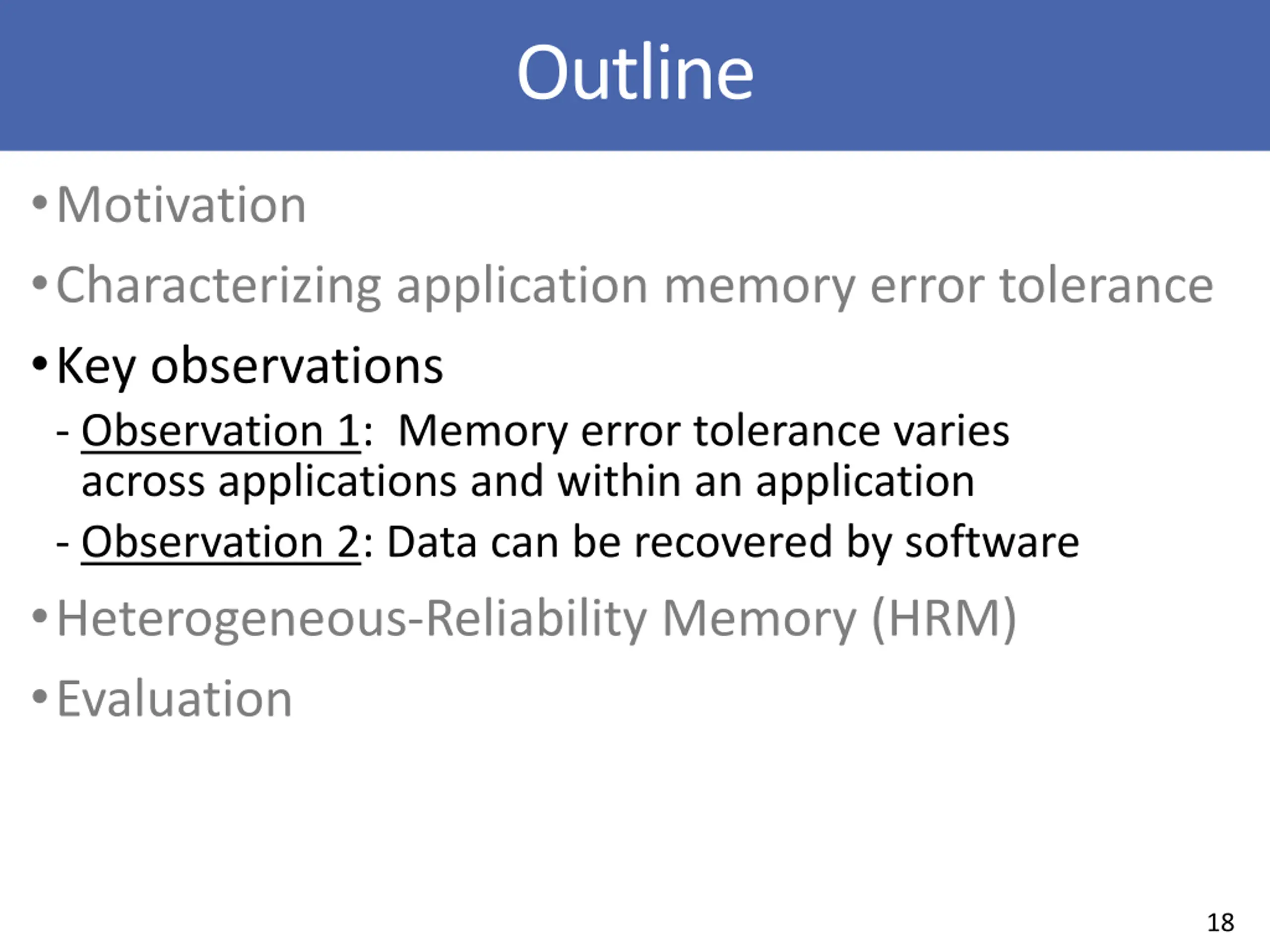Image resolution: width=1270 pixels, height=952 pixels.
Task: Click the blue header banner area
Action: point(635,75)
